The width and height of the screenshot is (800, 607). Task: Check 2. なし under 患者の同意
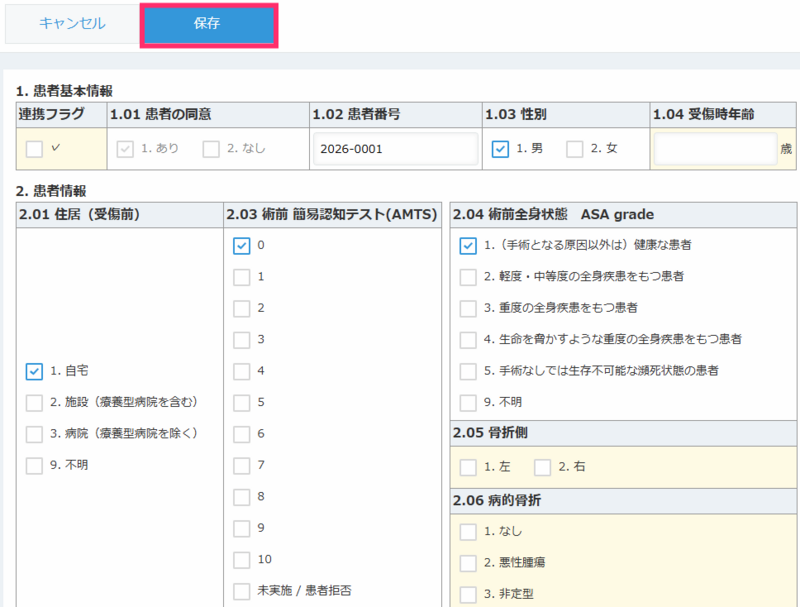click(211, 149)
